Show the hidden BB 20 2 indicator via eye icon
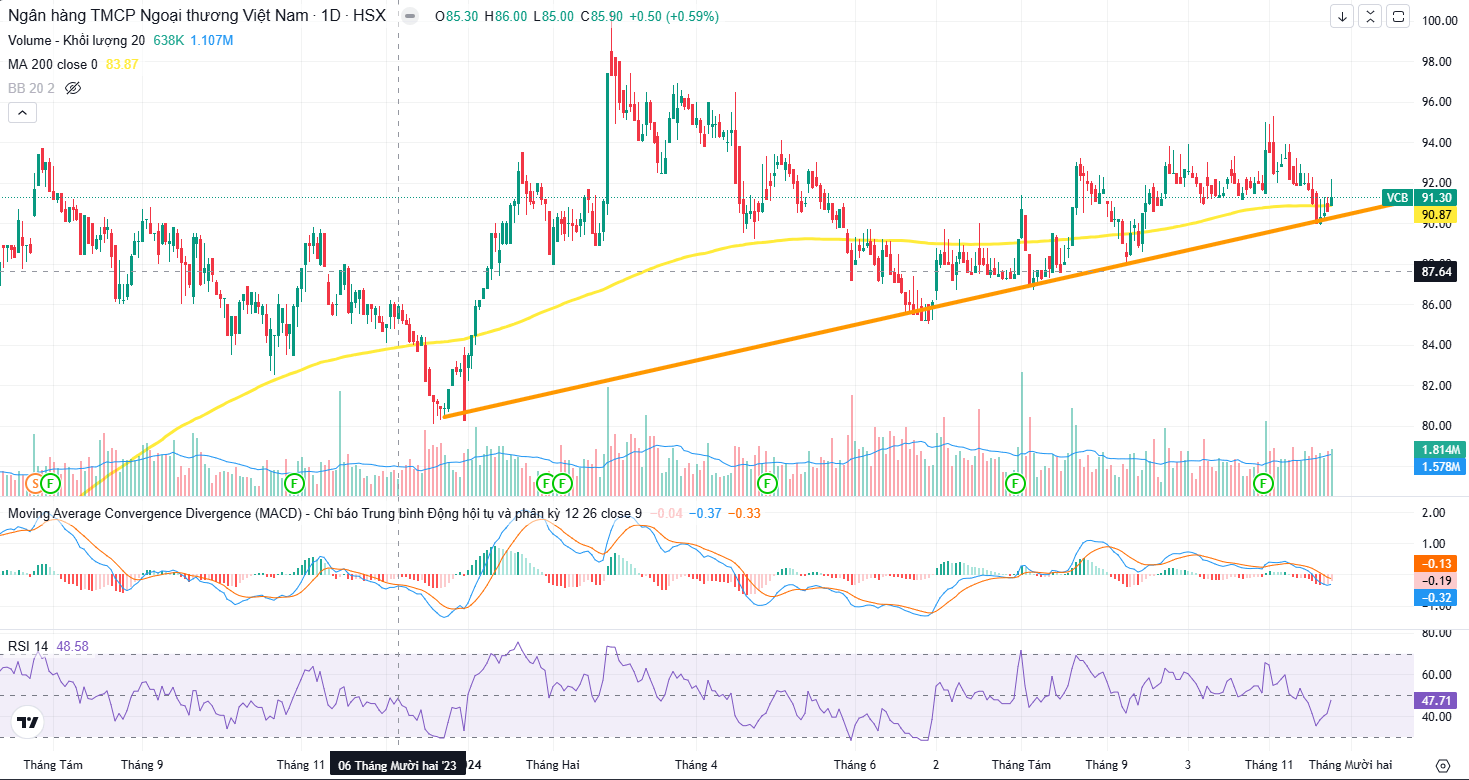This screenshot has width=1469, height=780. point(72,88)
